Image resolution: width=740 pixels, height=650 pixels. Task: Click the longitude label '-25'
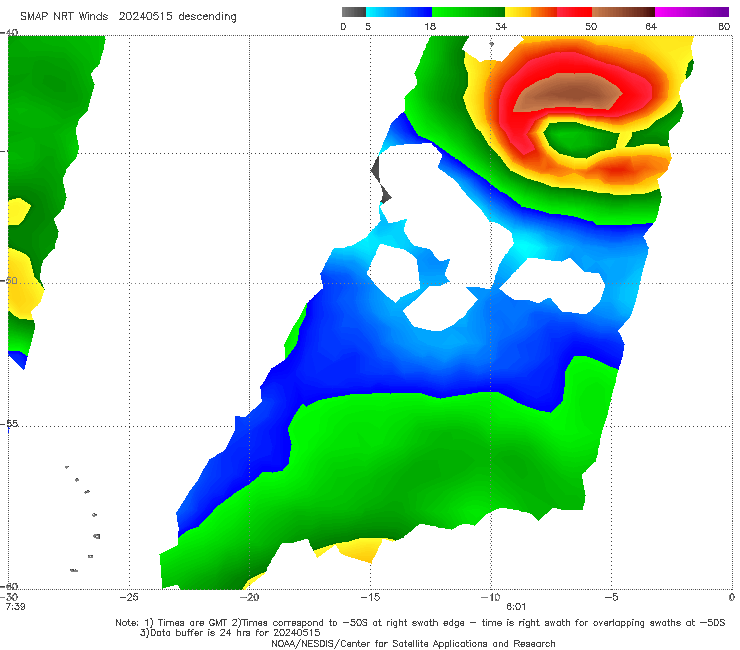coord(129,597)
